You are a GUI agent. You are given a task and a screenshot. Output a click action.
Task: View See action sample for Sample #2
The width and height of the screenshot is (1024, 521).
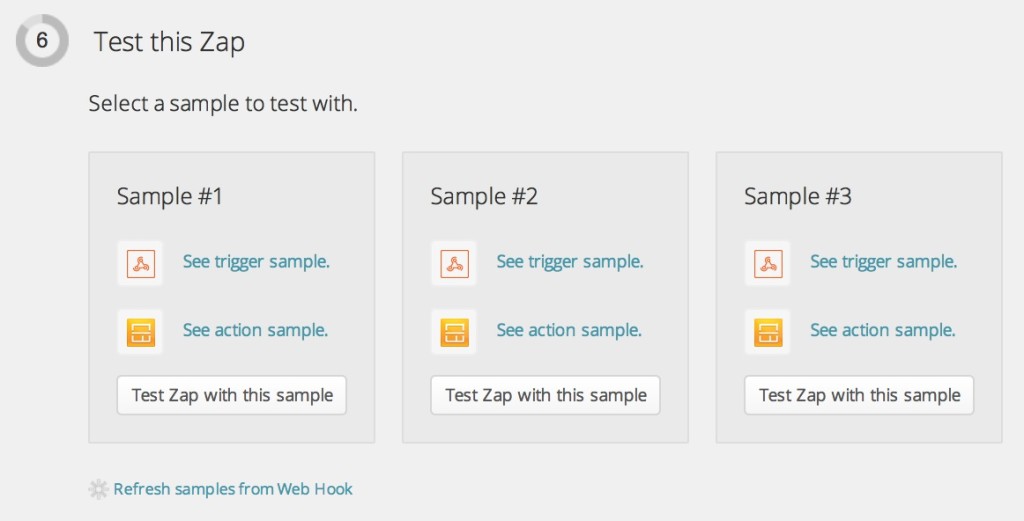569,330
